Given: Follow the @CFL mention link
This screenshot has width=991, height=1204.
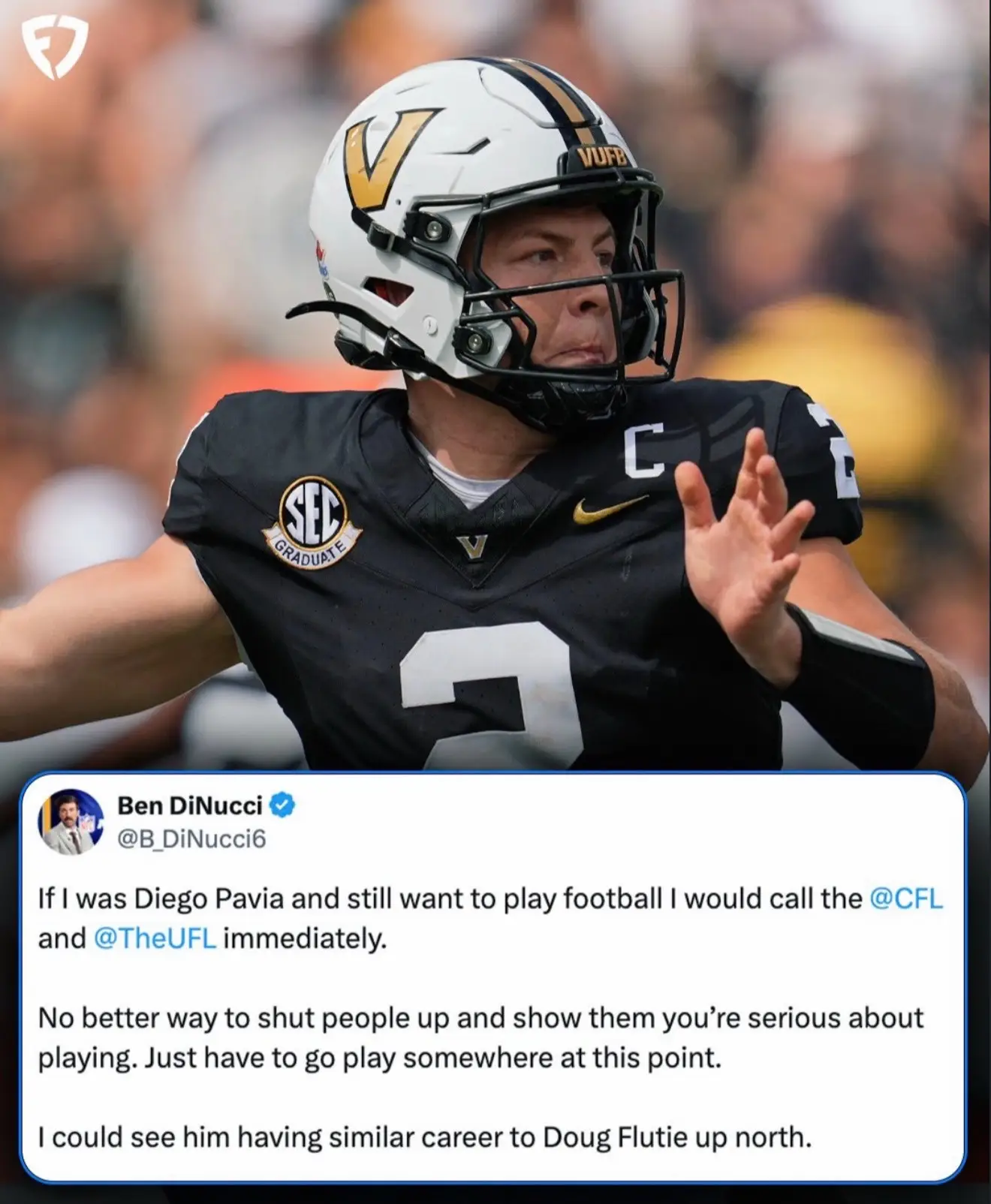Looking at the screenshot, I should point(906,898).
